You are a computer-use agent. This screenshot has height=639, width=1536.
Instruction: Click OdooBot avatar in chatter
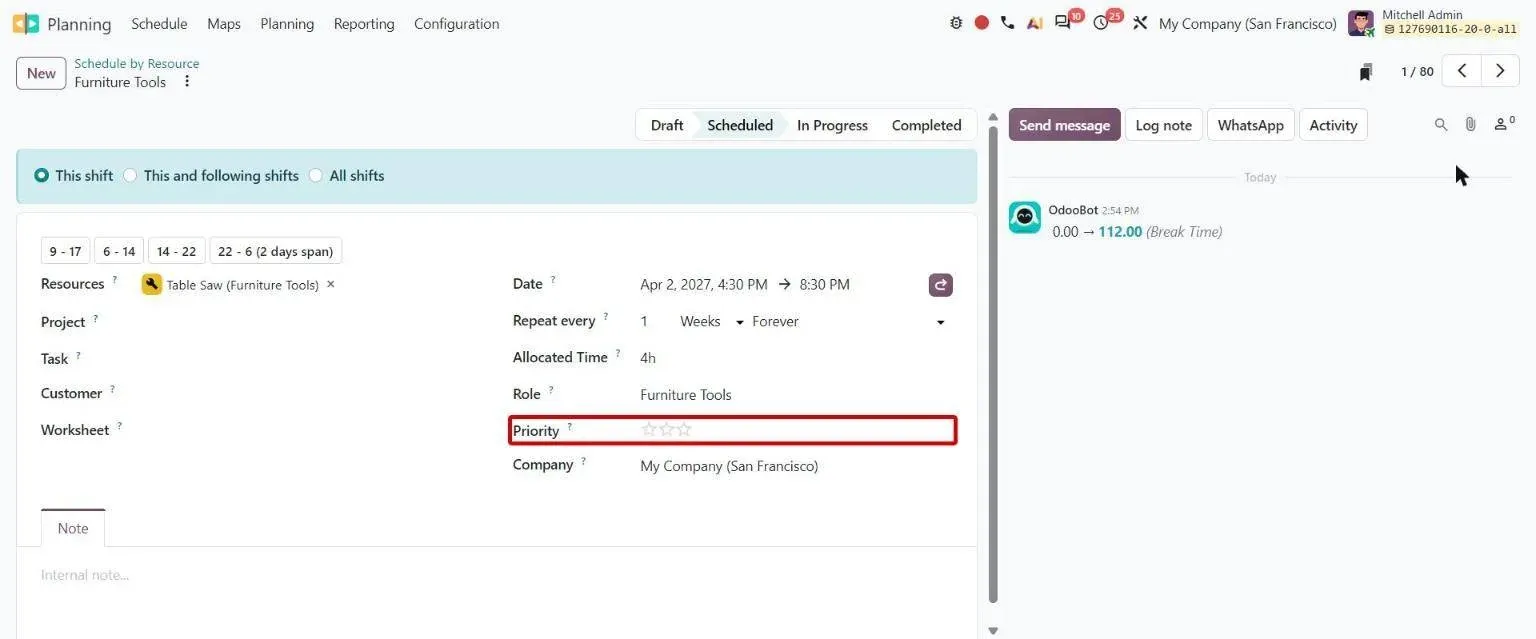point(1025,217)
